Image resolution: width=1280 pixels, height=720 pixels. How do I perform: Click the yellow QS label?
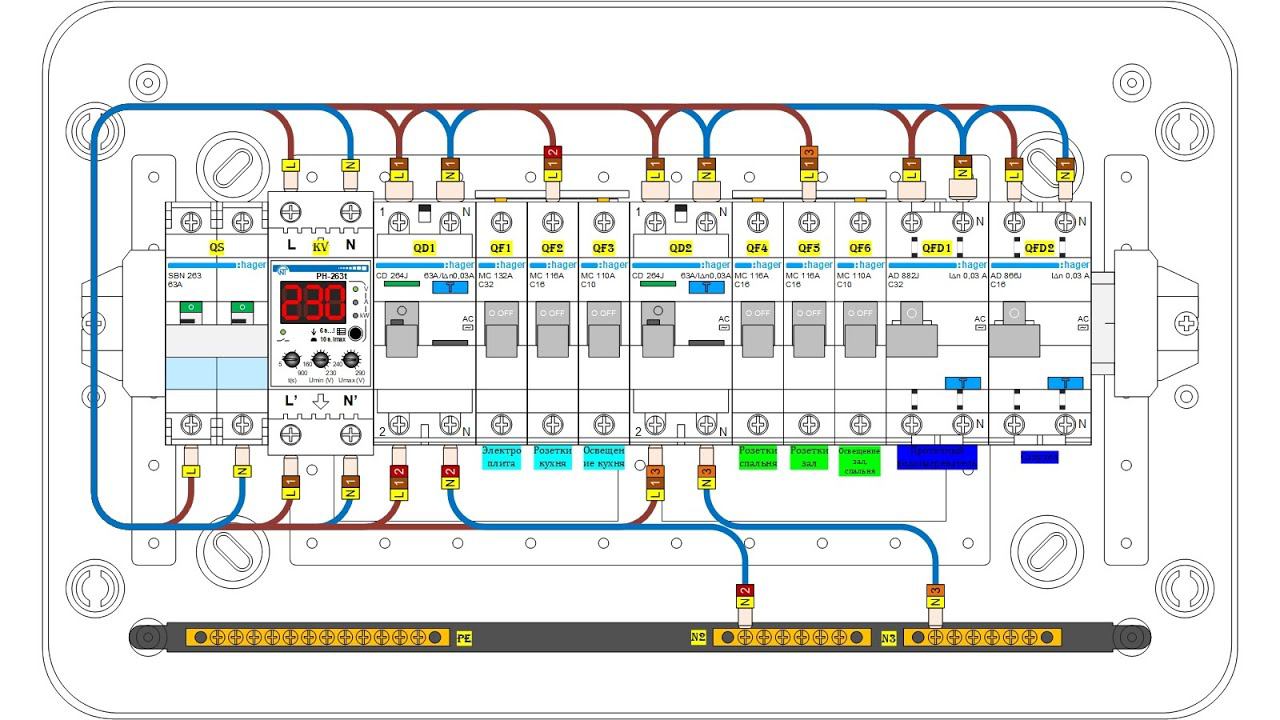(216, 246)
